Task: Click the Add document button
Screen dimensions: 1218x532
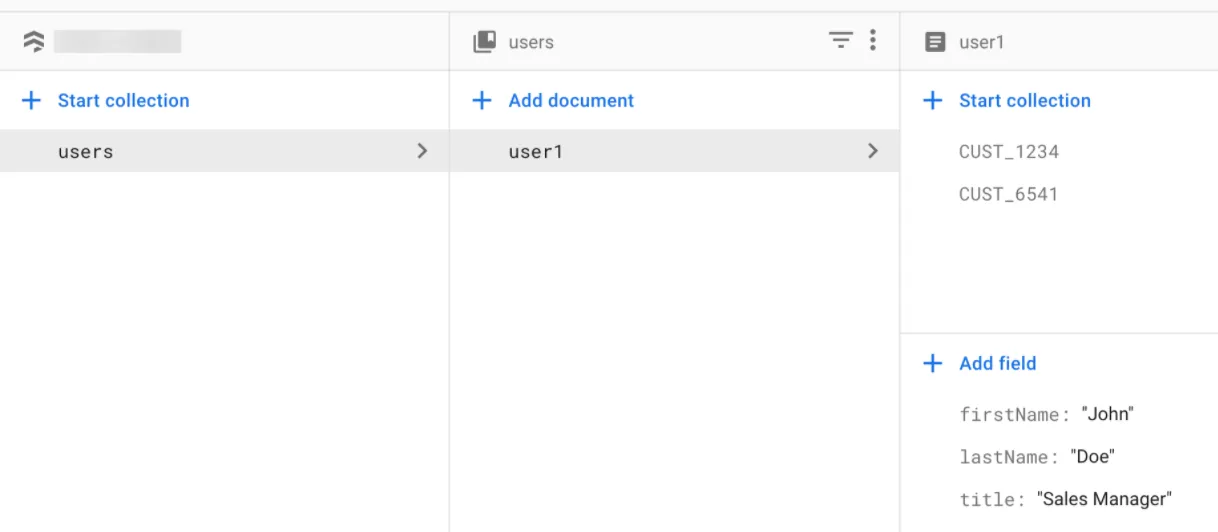Action: [570, 100]
